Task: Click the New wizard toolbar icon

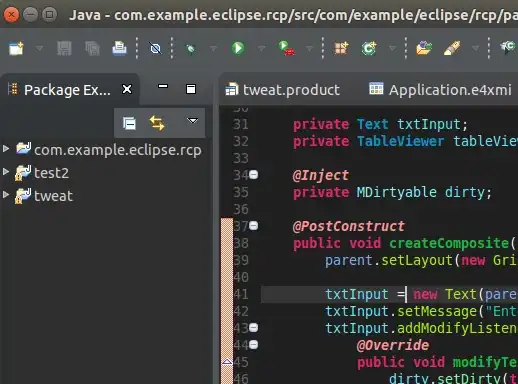Action: click(16, 48)
